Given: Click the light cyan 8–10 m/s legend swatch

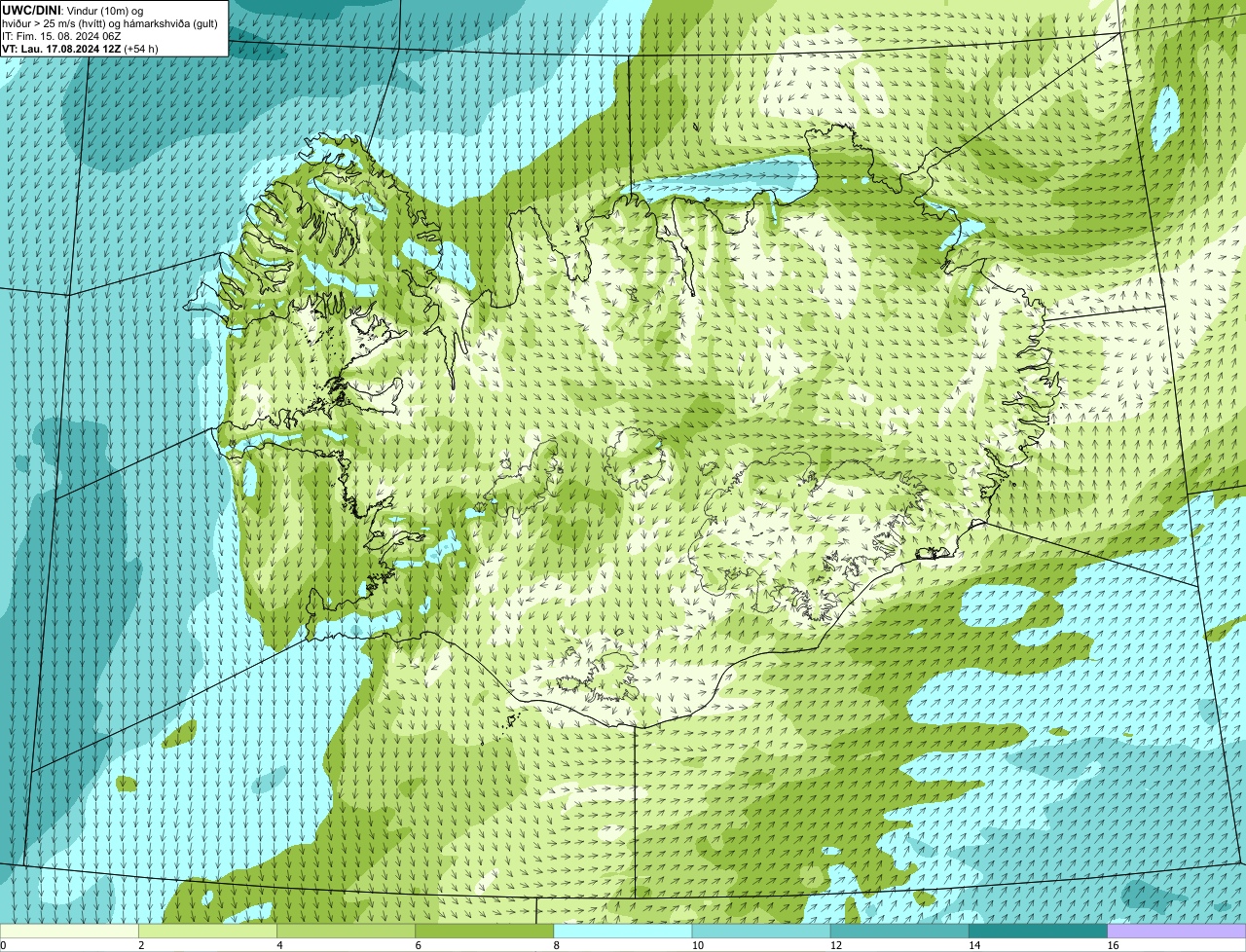Looking at the screenshot, I should (623, 931).
